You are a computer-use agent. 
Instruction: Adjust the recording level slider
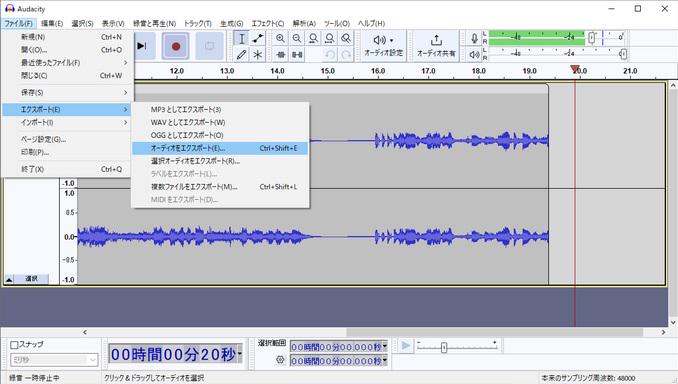(x=592, y=38)
